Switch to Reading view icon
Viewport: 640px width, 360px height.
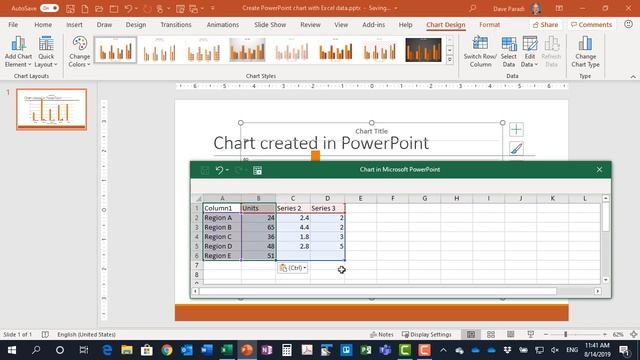point(511,334)
